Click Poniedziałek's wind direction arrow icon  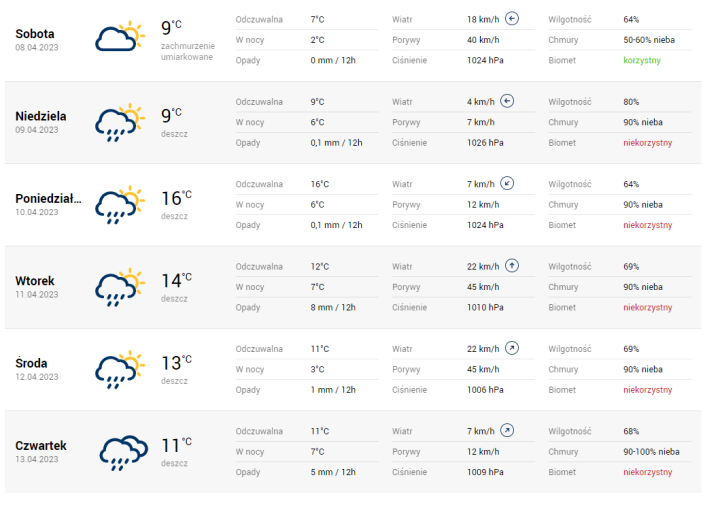click(x=507, y=184)
